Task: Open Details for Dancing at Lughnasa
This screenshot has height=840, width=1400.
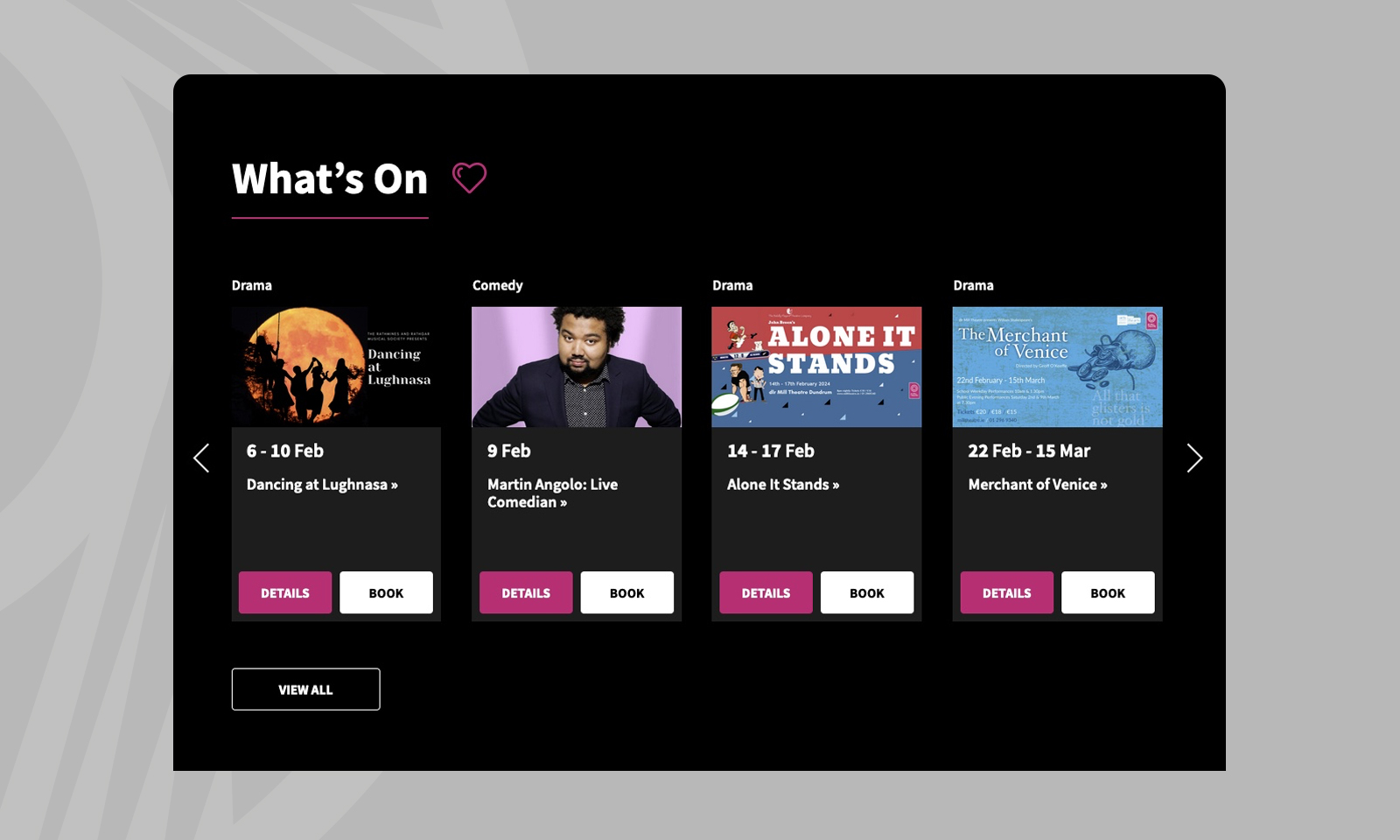Action: tap(285, 592)
